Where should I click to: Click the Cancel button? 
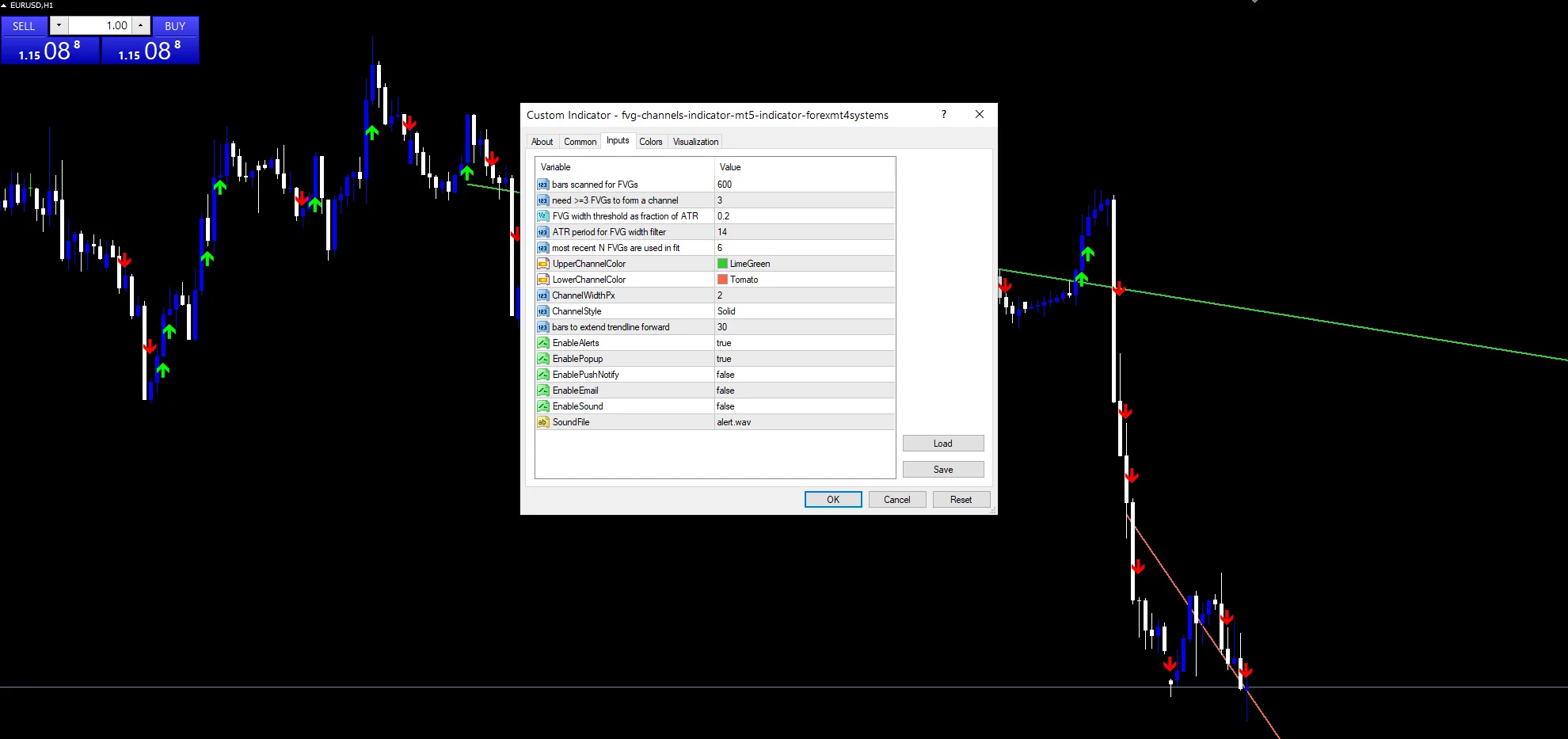pyautogui.click(x=897, y=500)
